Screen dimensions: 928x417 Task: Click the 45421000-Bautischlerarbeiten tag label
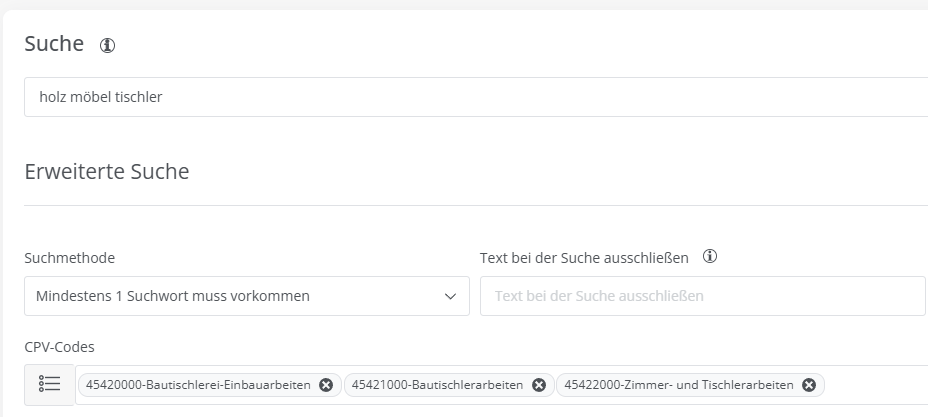[x=438, y=385]
